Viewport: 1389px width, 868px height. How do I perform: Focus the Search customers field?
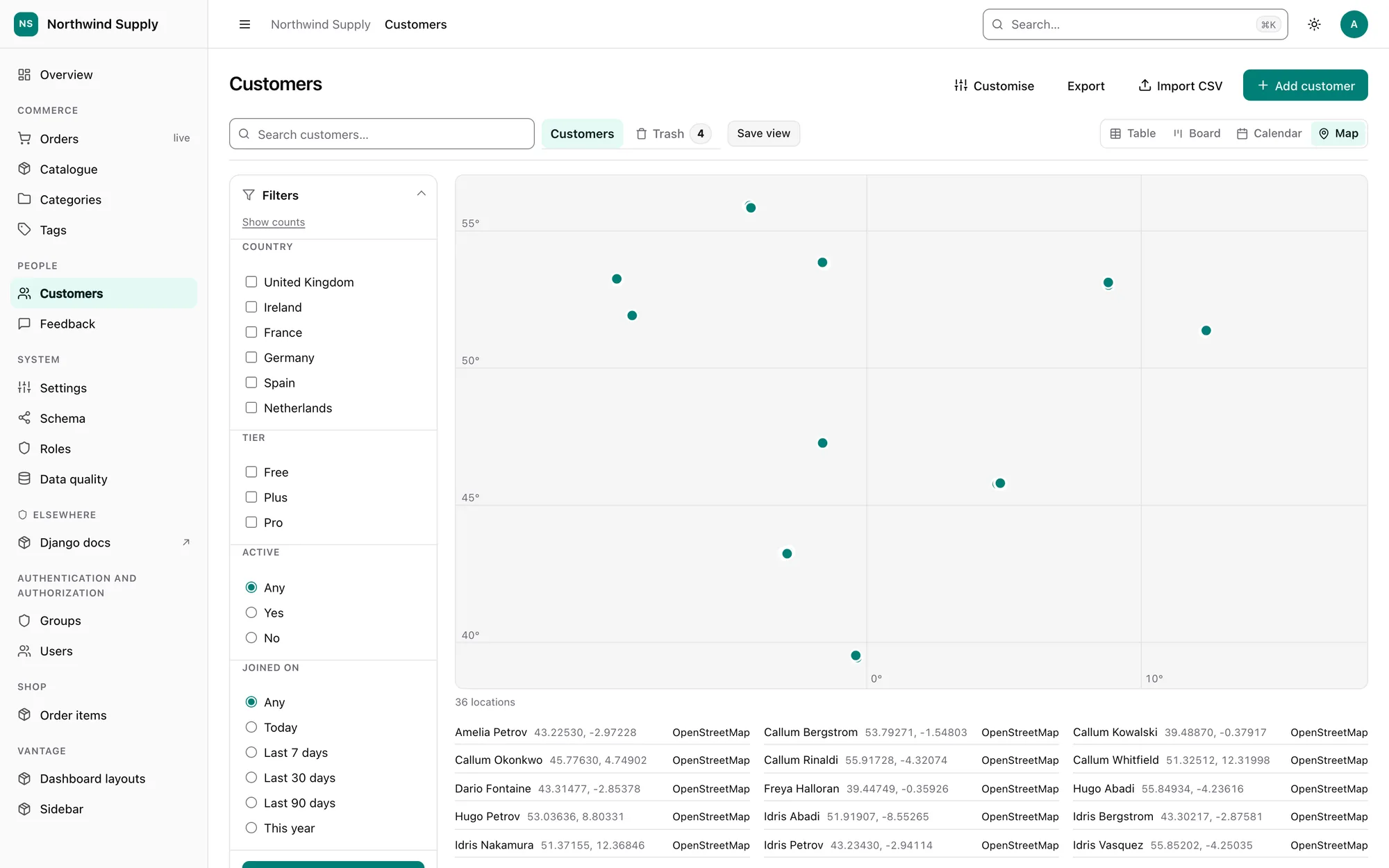[x=382, y=133]
